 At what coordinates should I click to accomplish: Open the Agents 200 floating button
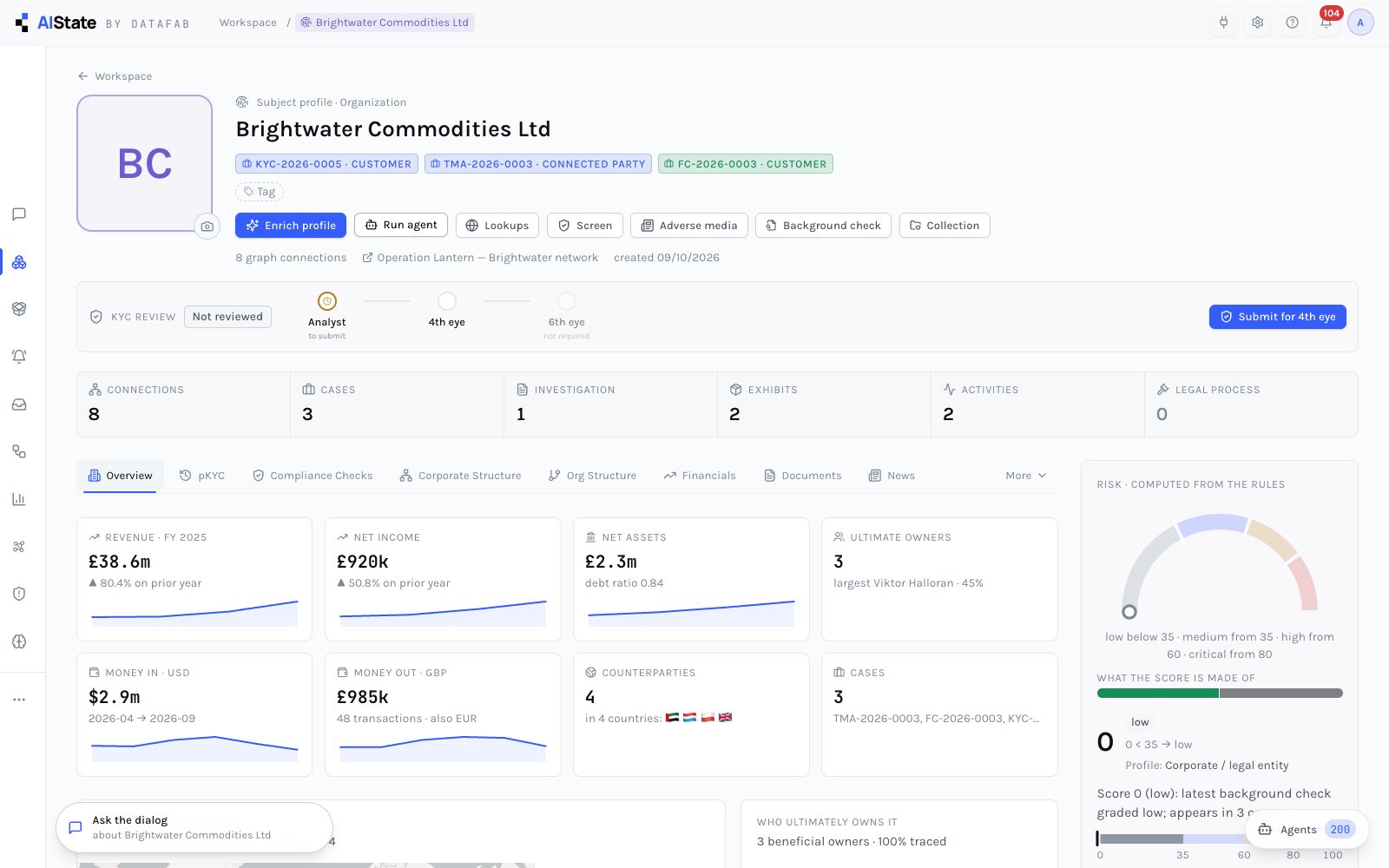tap(1307, 830)
